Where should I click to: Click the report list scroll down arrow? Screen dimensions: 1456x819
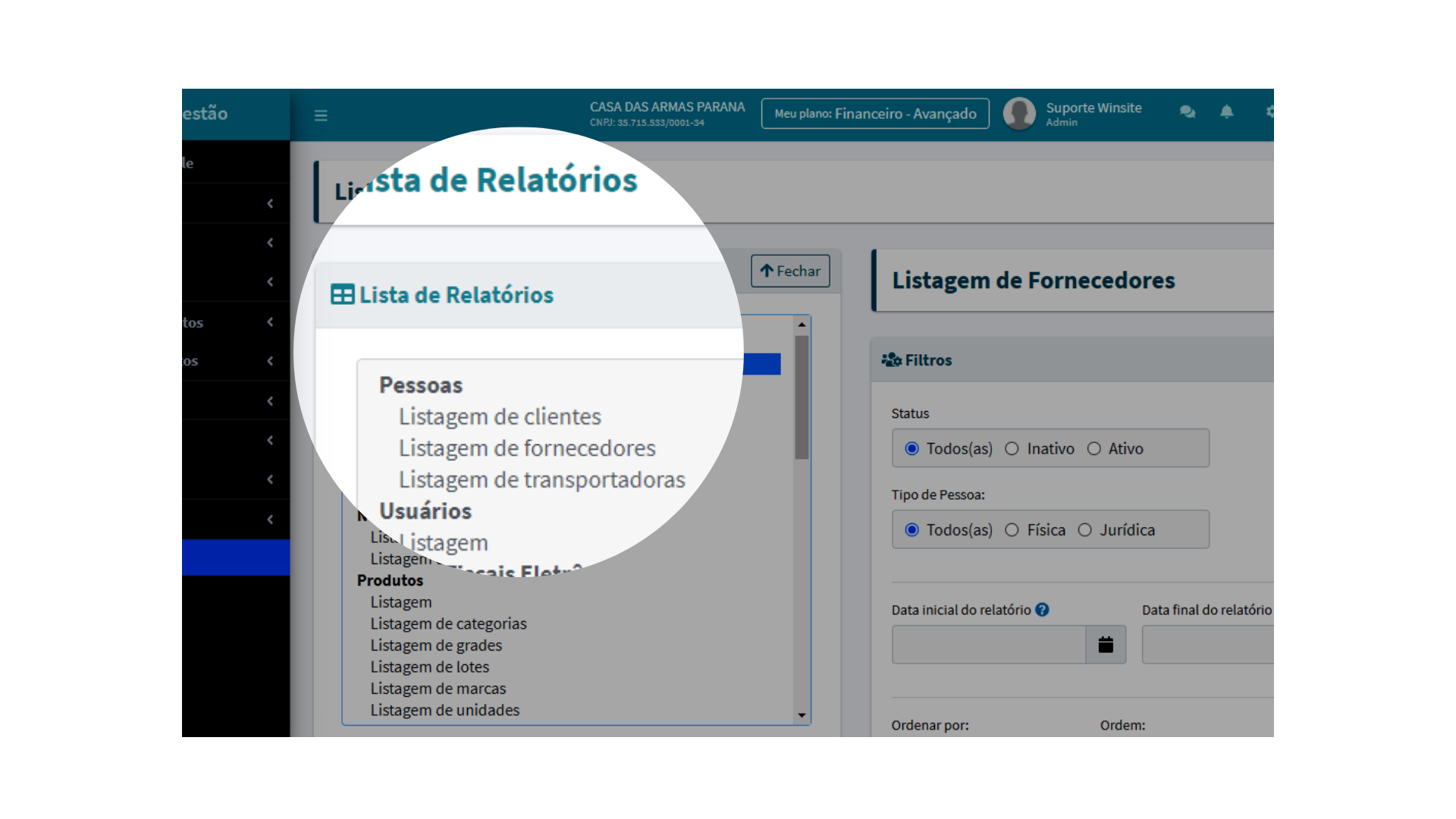click(x=802, y=715)
